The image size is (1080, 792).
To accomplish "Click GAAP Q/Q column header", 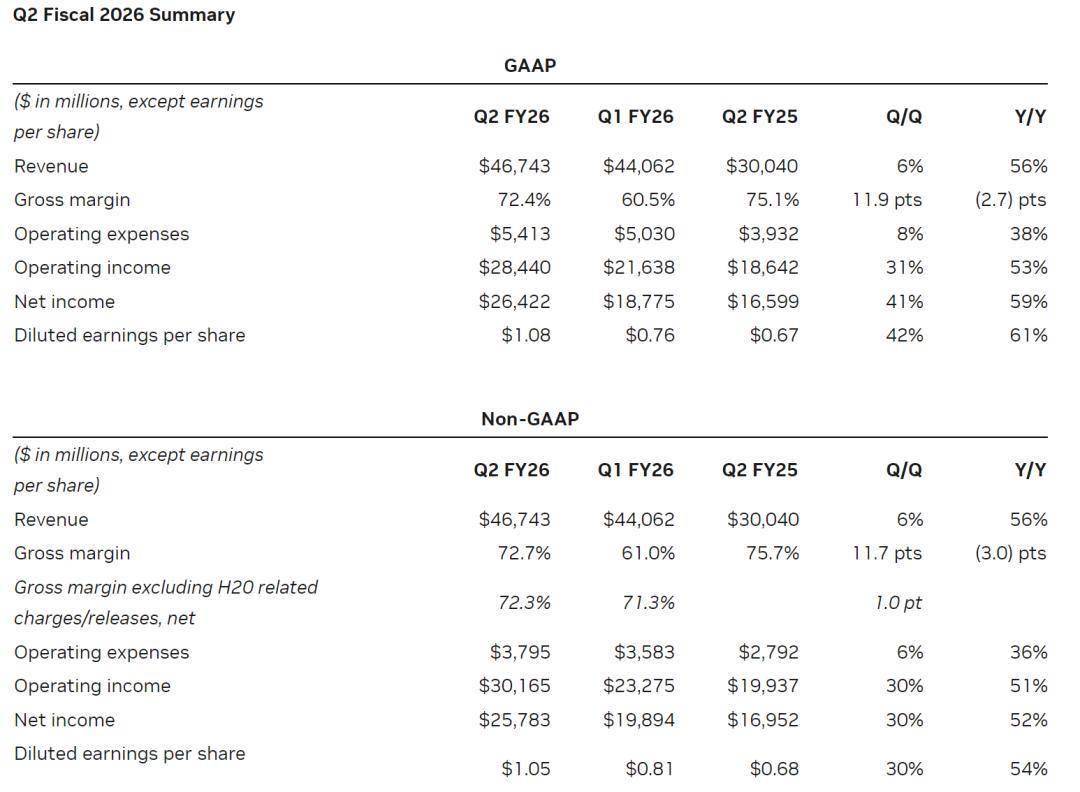I will [x=904, y=116].
